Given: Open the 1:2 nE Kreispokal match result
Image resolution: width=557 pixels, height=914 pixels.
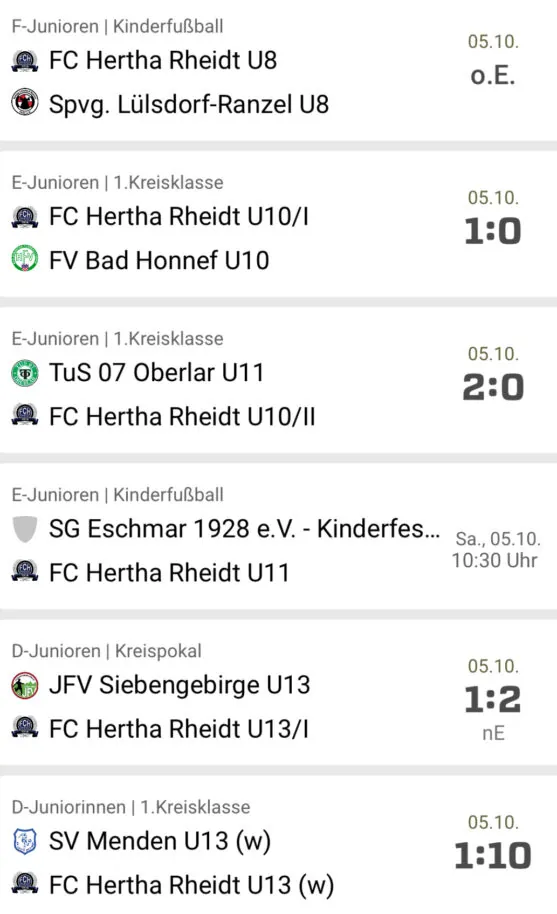Looking at the screenshot, I should [493, 699].
